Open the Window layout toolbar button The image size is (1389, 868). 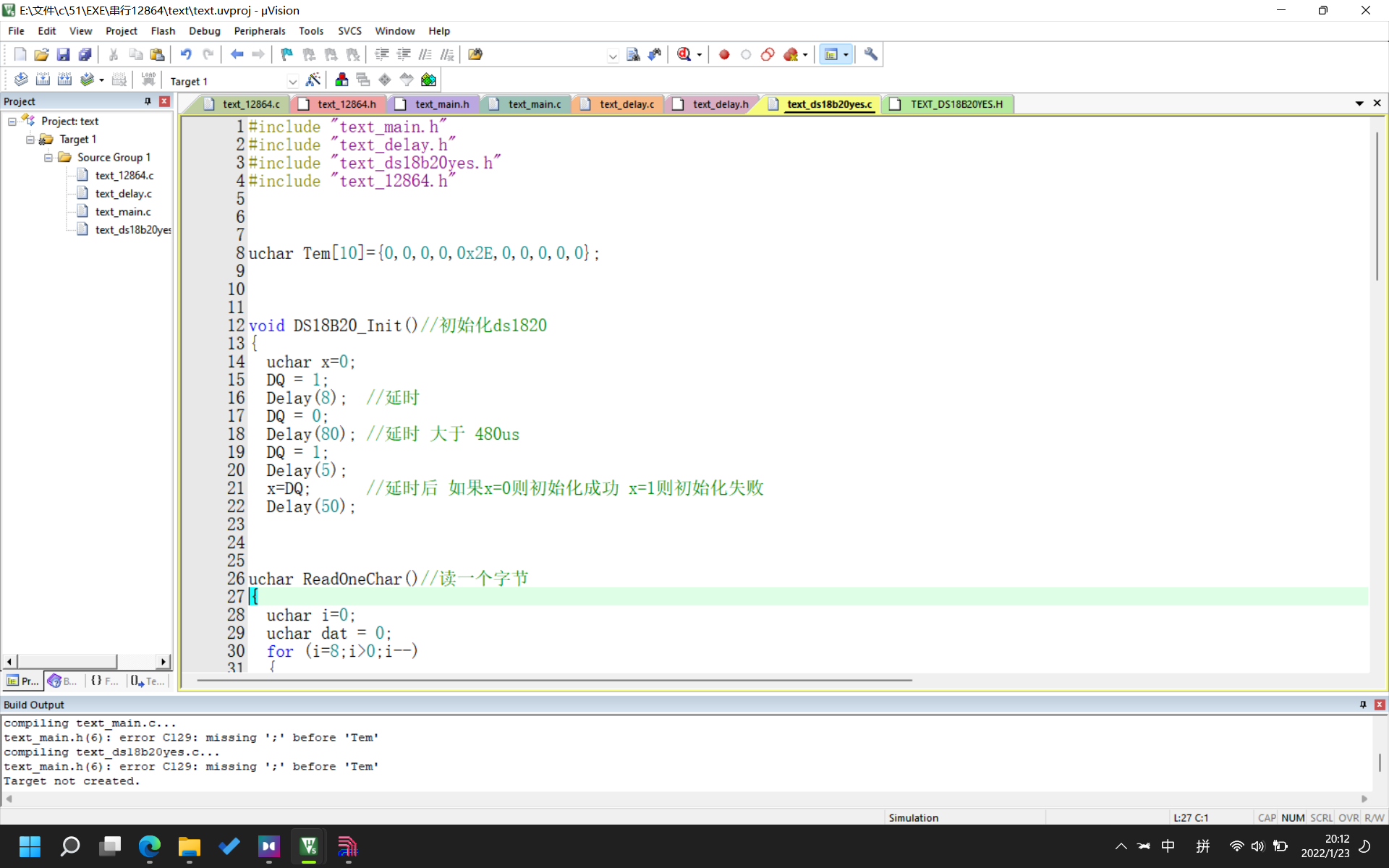[x=831, y=54]
